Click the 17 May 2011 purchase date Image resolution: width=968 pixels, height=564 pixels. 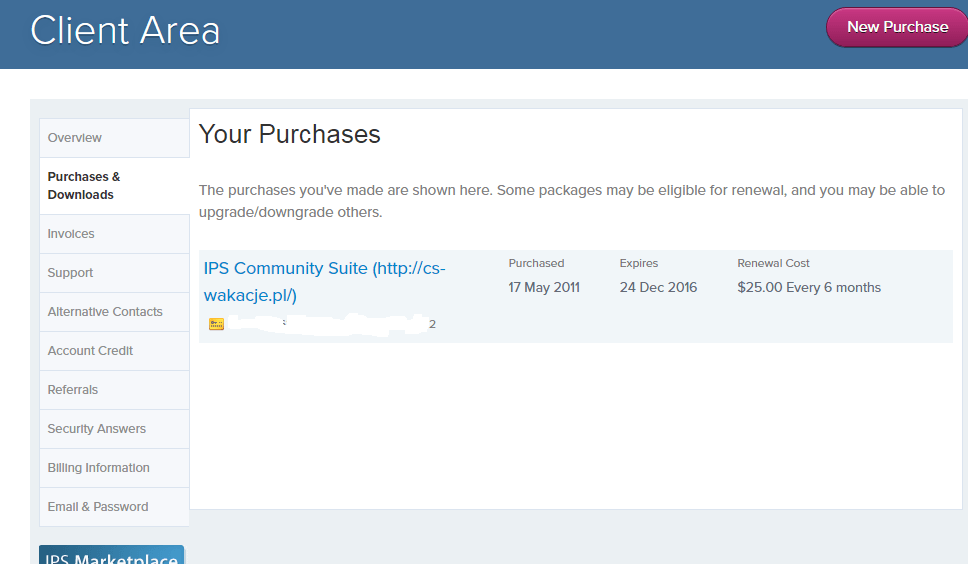click(544, 288)
